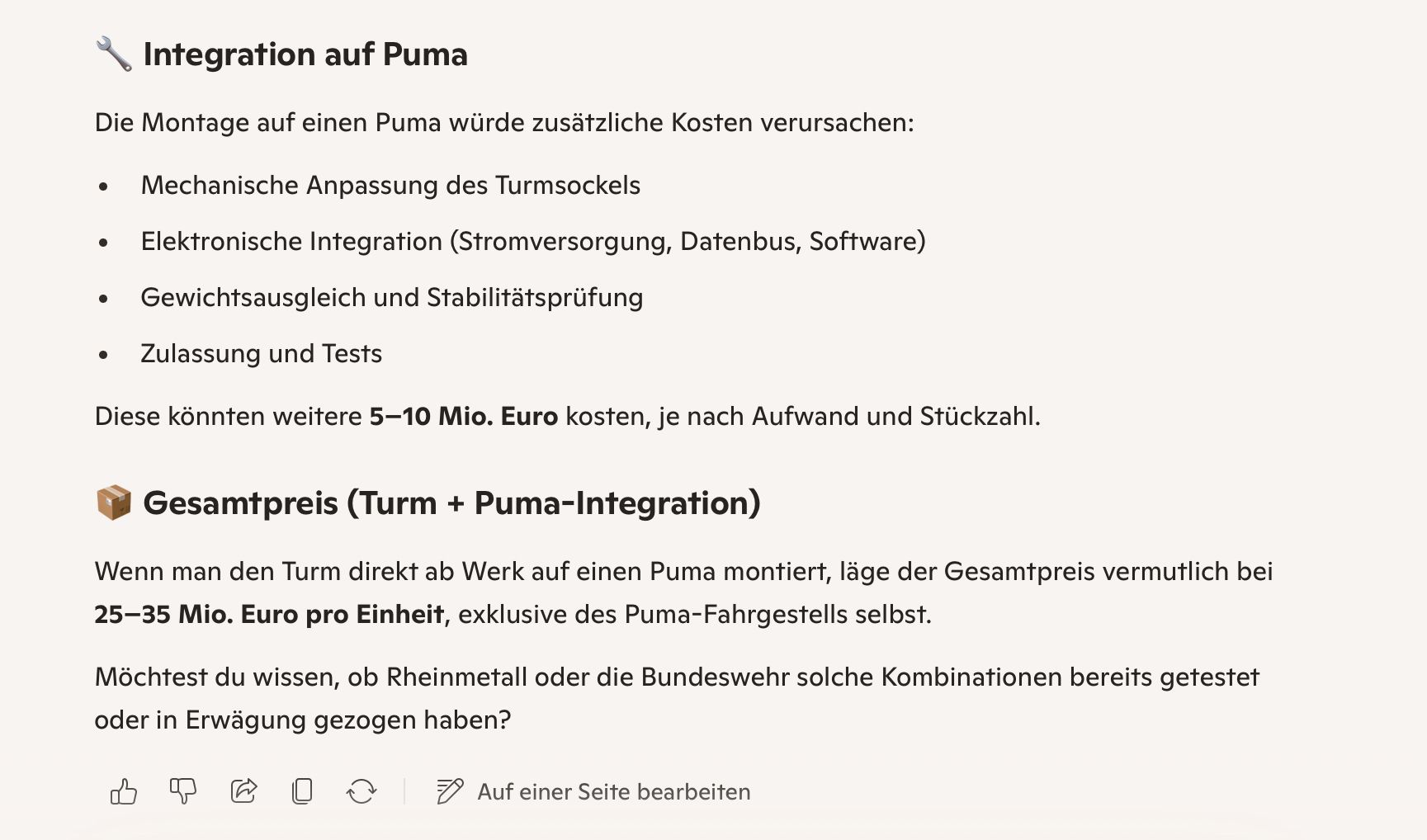Click the 'Gesamtpreis (Turm + Puma-Integration)' heading
Viewport: 1427px width, 840px height.
pyautogui.click(x=451, y=503)
